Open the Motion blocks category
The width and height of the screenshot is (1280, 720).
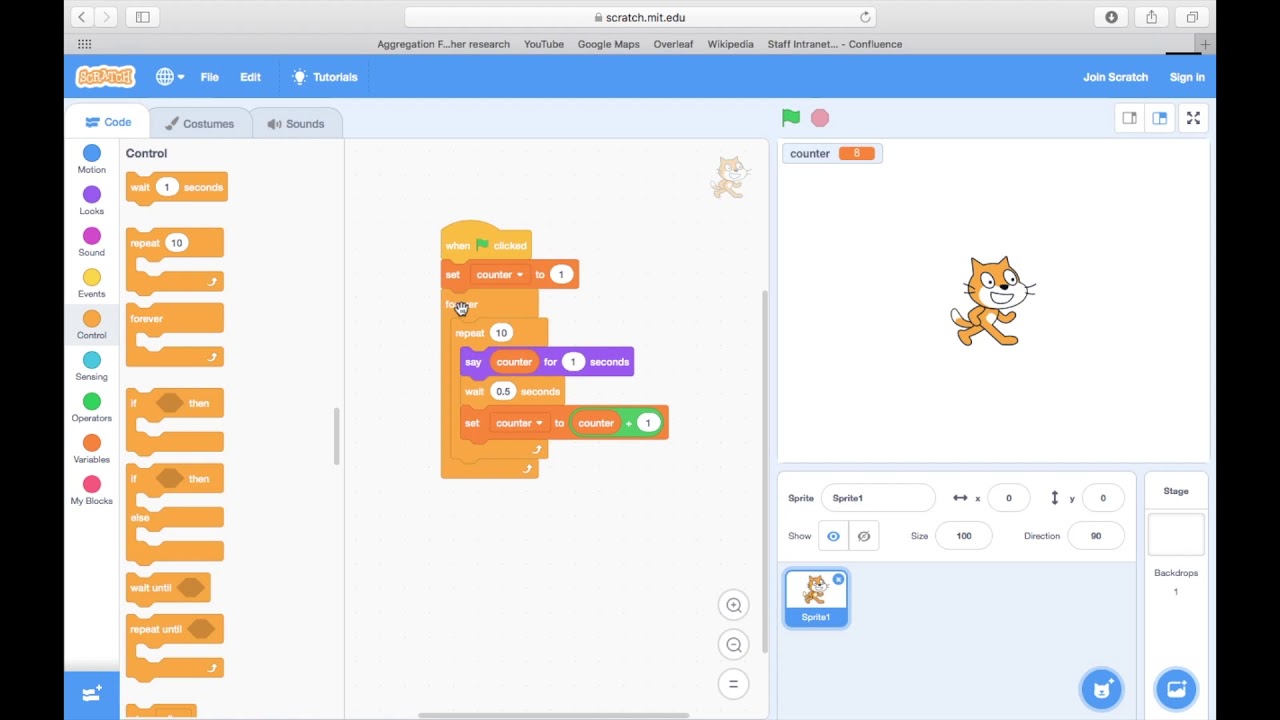tap(92, 159)
